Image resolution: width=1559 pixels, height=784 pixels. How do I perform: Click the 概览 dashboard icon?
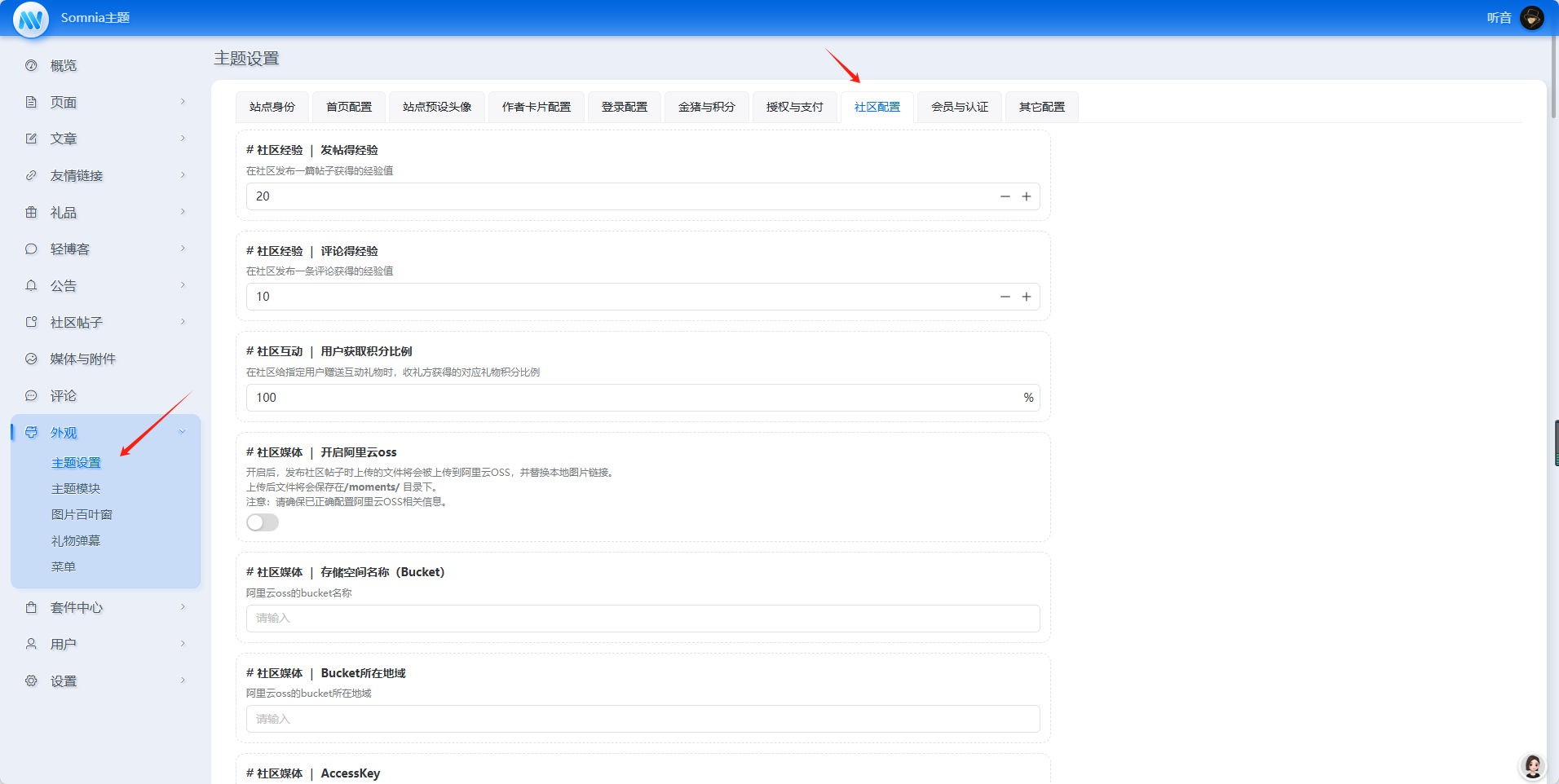(x=31, y=65)
